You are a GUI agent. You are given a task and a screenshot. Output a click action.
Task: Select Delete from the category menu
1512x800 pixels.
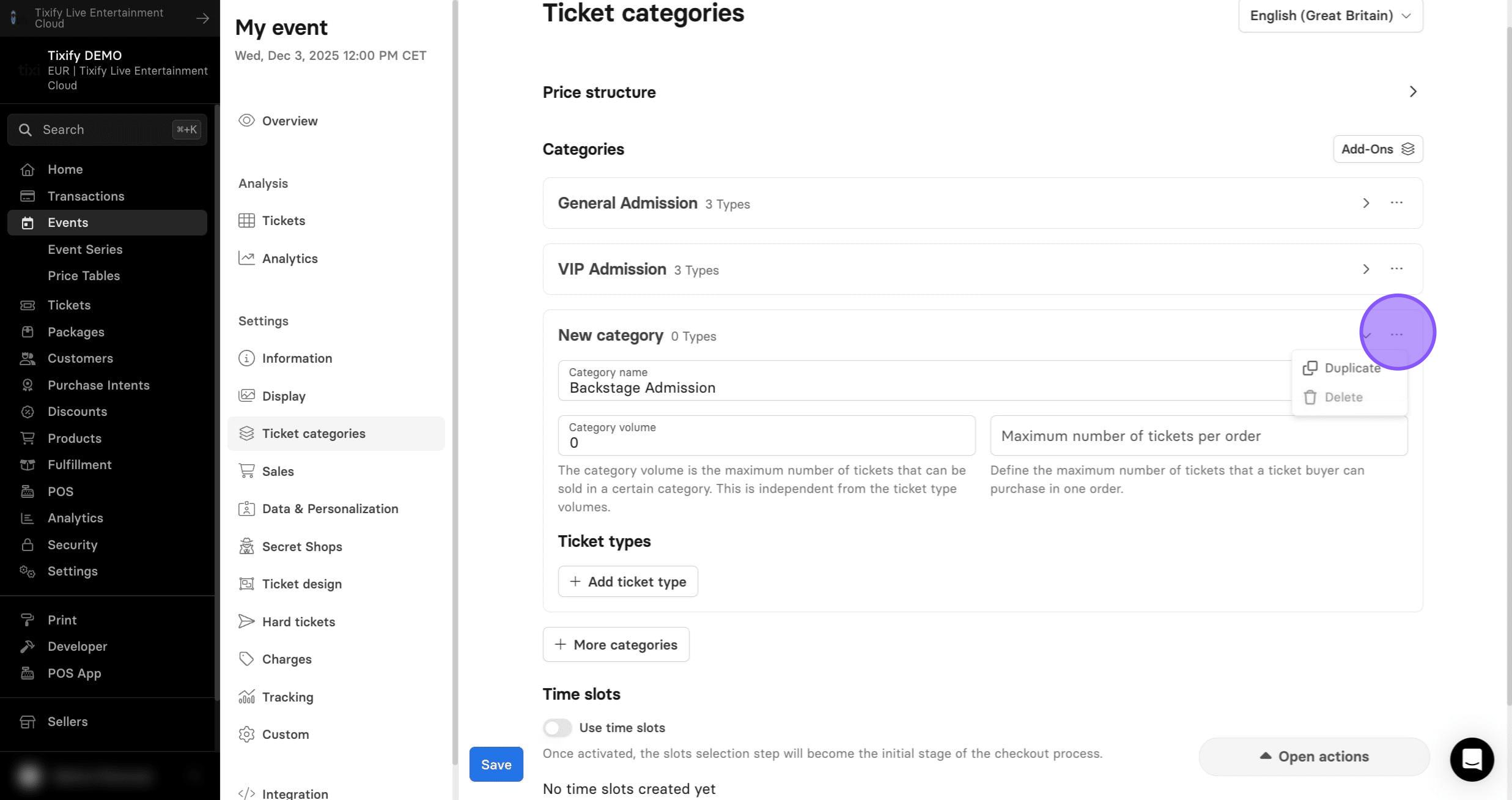coord(1333,398)
